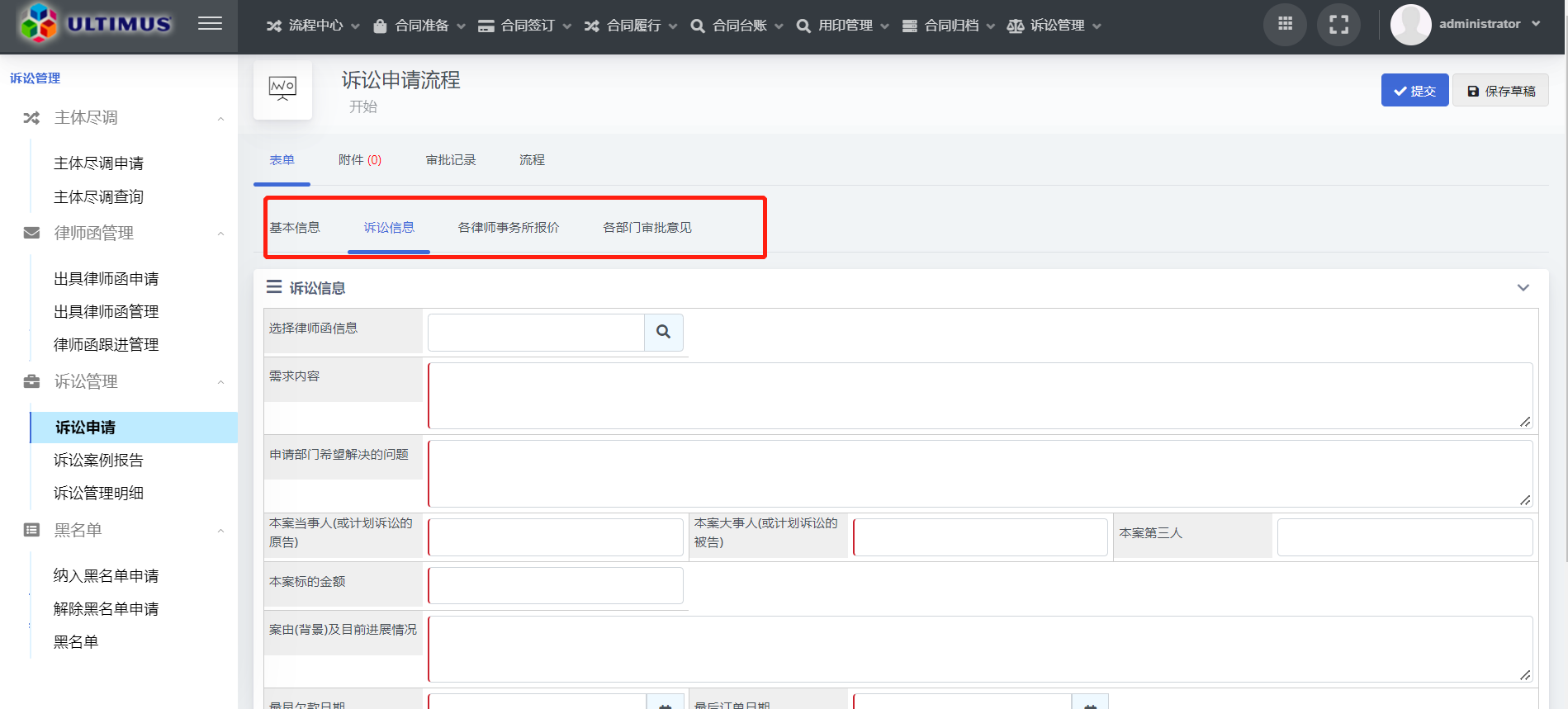The width and height of the screenshot is (1568, 709).
Task: Click the 本案标的金额 input field
Action: [555, 585]
